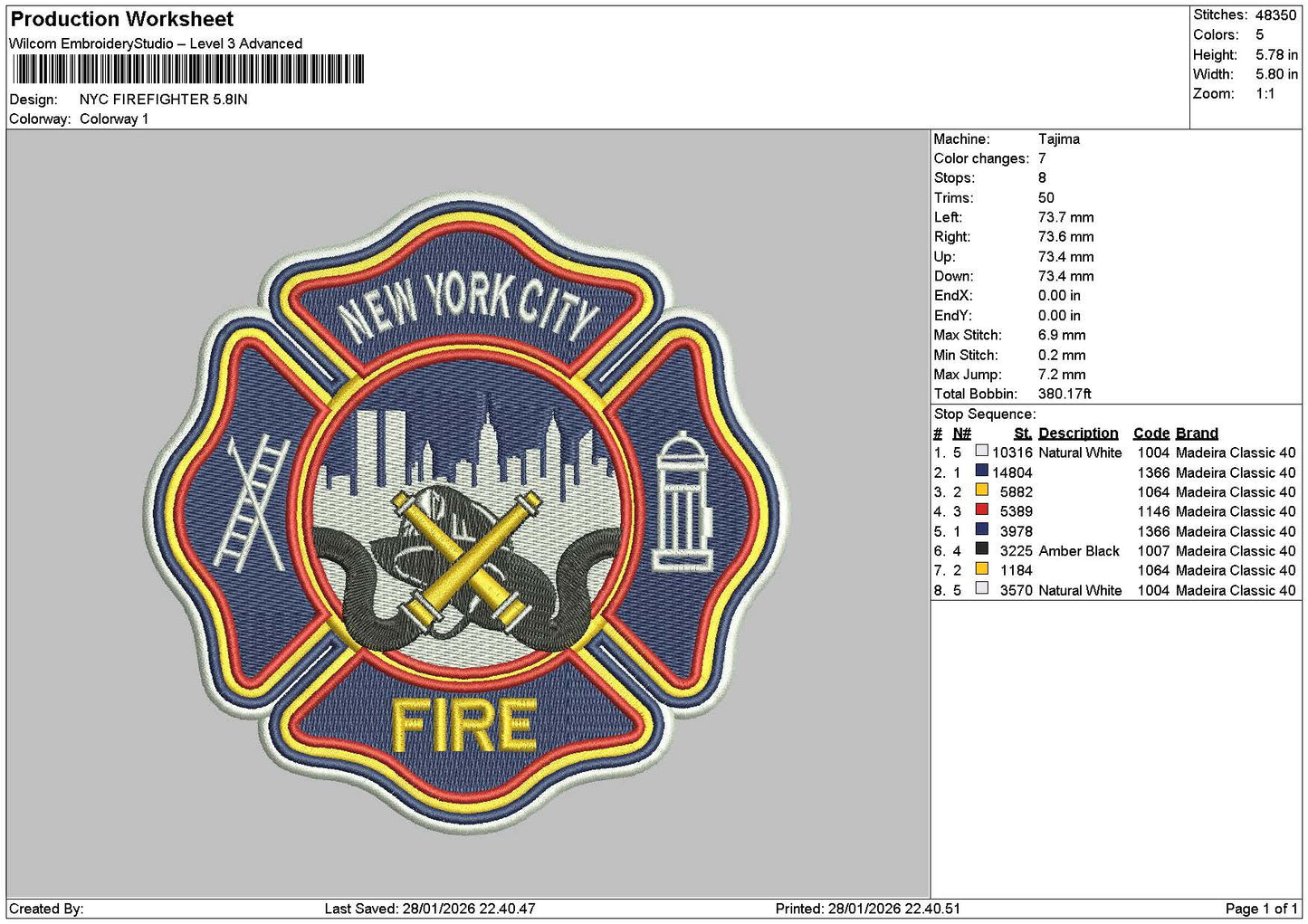The image size is (1308, 924).
Task: Click the 'Amber Black' thread description
Action: pyautogui.click(x=1079, y=551)
